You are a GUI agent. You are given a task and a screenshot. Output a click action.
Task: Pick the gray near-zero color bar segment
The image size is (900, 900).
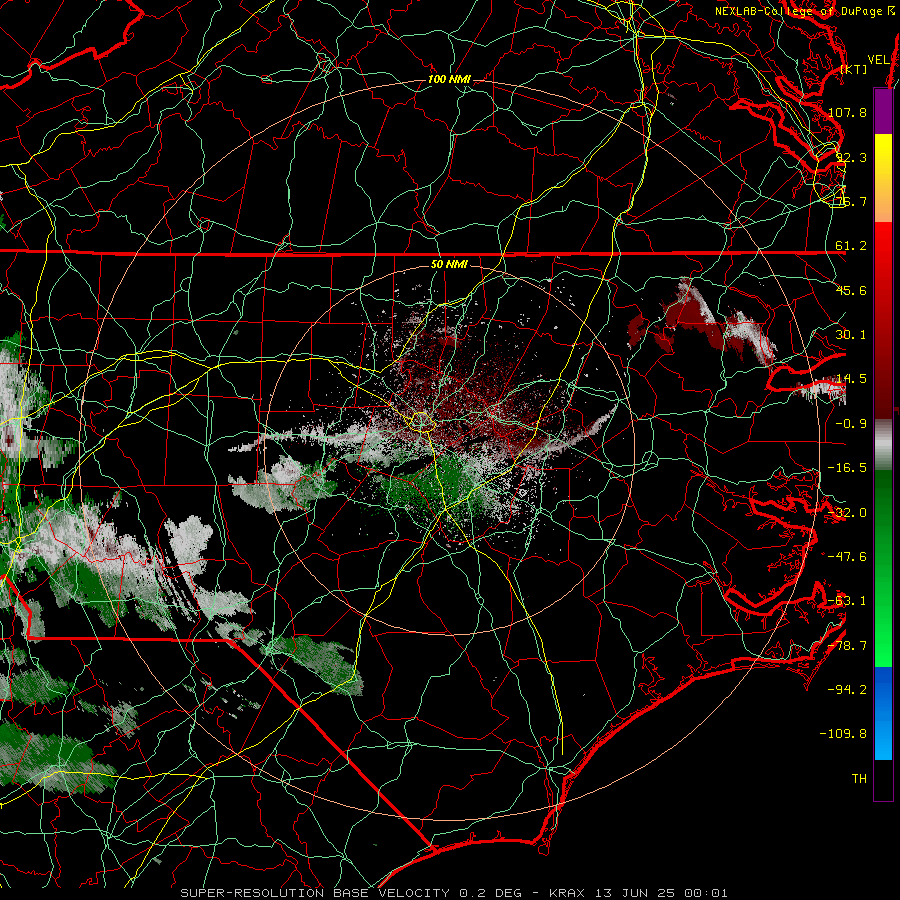[883, 445]
